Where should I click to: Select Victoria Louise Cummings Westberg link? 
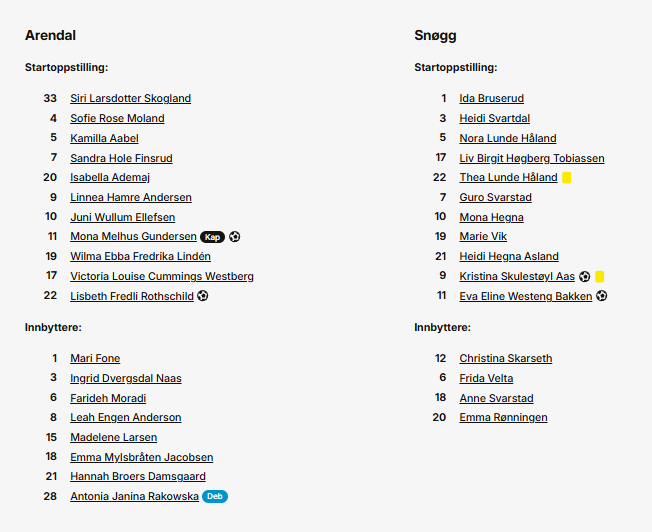coord(162,276)
